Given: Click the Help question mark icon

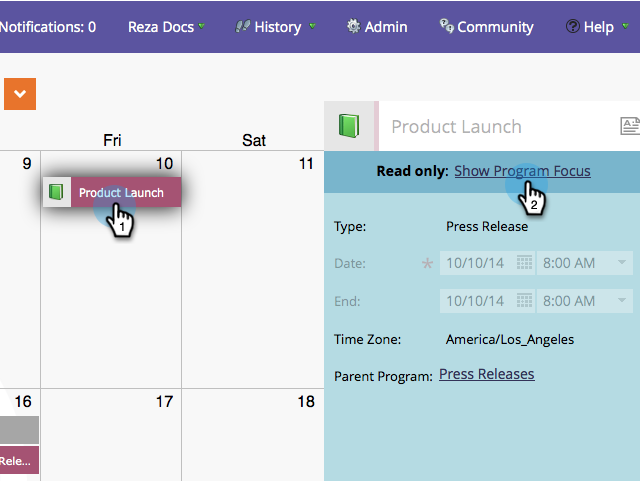Looking at the screenshot, I should pyautogui.click(x=572, y=27).
